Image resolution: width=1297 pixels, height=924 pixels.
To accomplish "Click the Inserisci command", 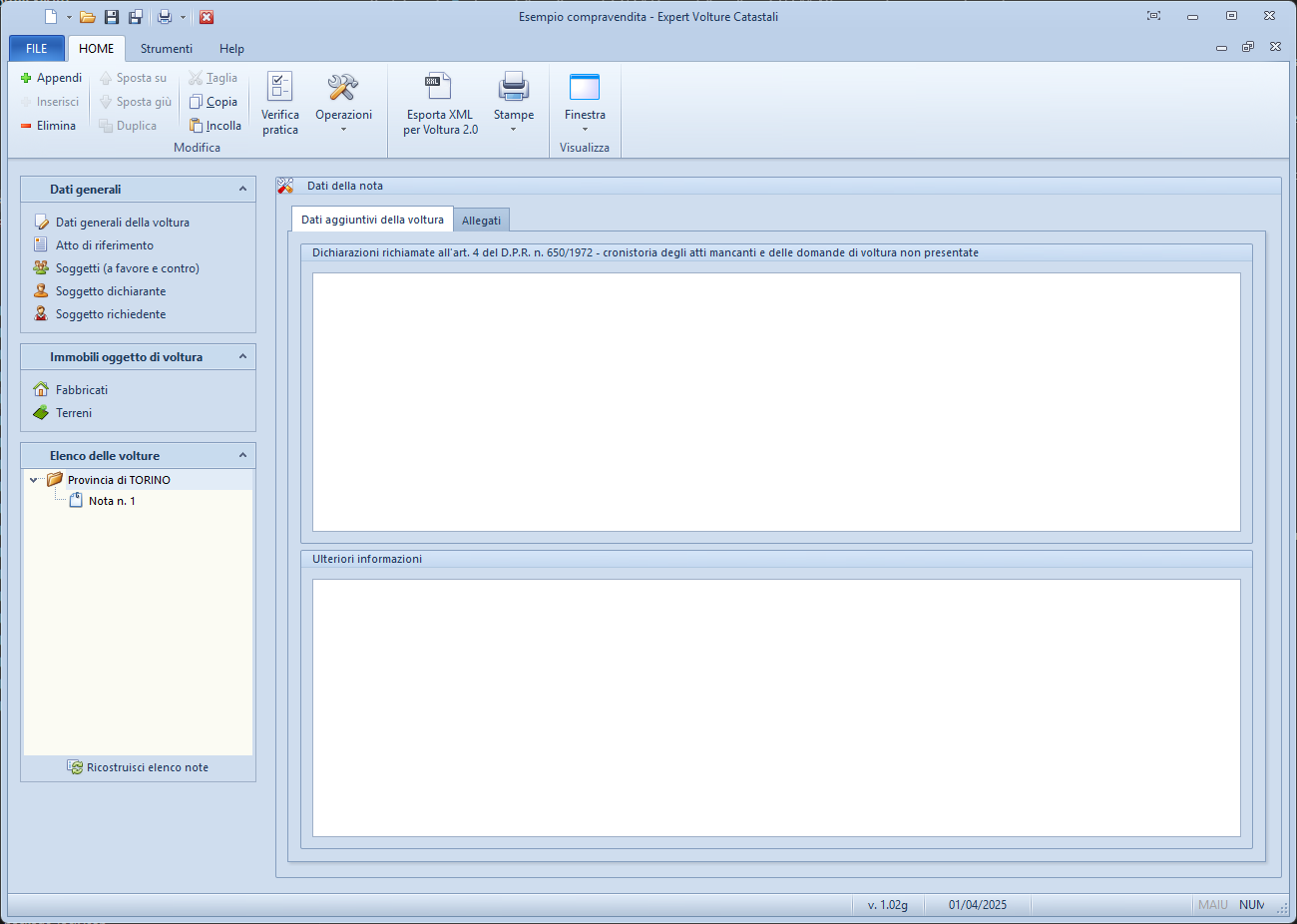I will [x=49, y=102].
